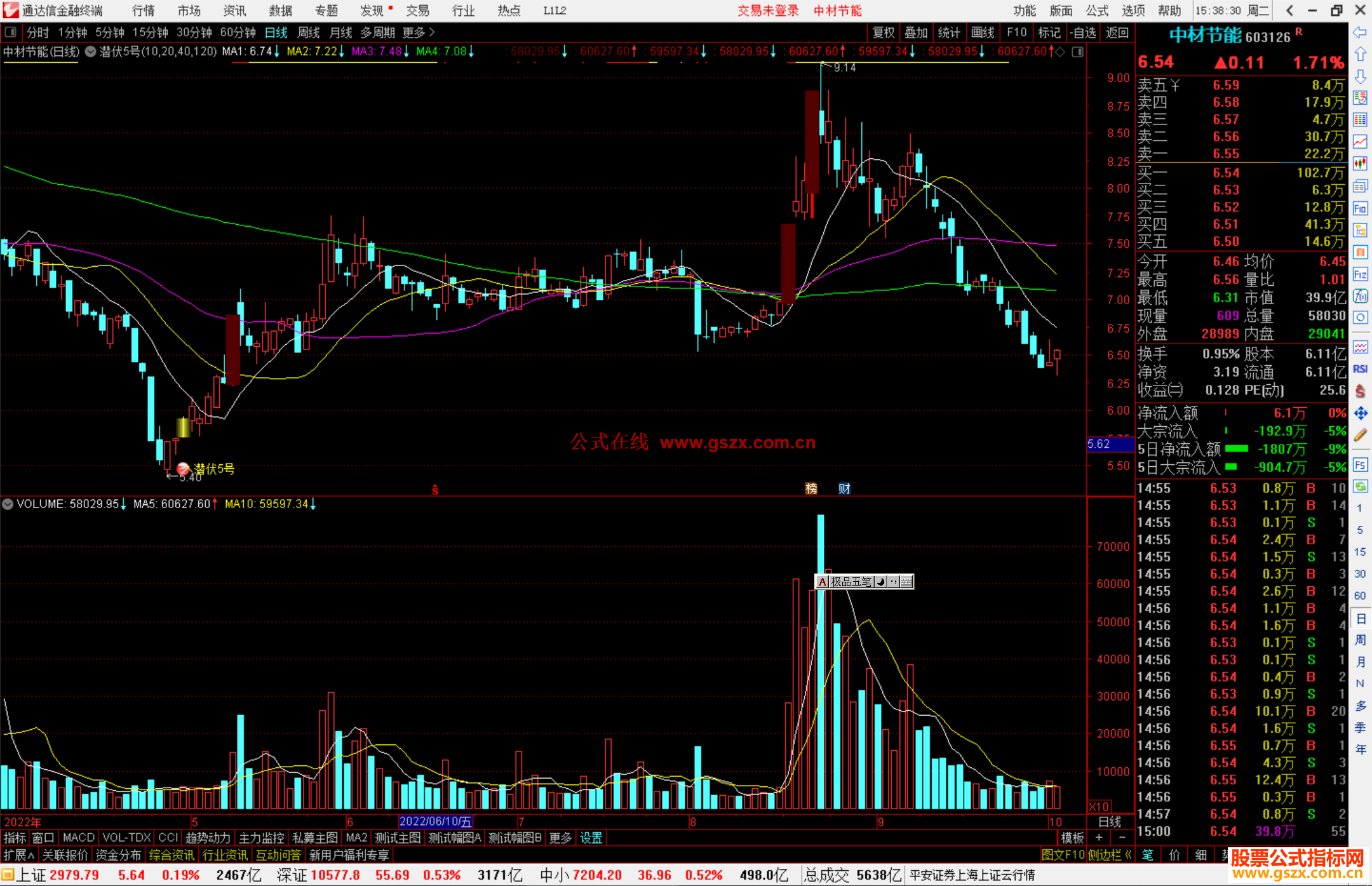Screen dimensions: 1372x886
Task: Open the 模板 template dropdown
Action: pyautogui.click(x=1073, y=838)
